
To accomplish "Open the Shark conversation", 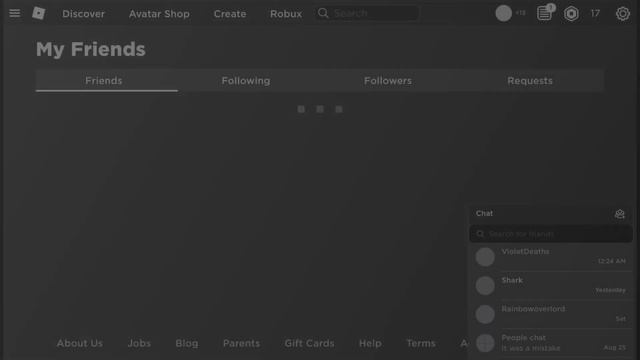I will (551, 285).
